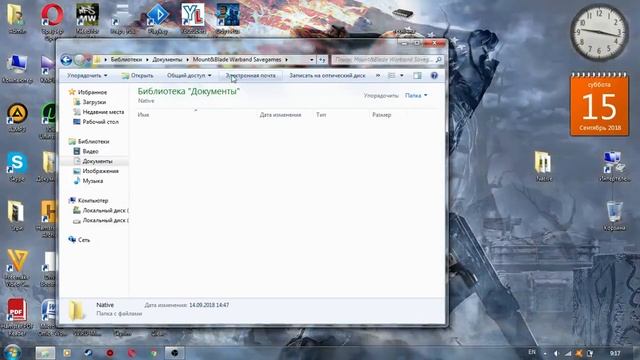Screen dimensions: 640x360
Task: Launch the Freemake Video Converter shortcut
Action: pyautogui.click(x=17, y=260)
